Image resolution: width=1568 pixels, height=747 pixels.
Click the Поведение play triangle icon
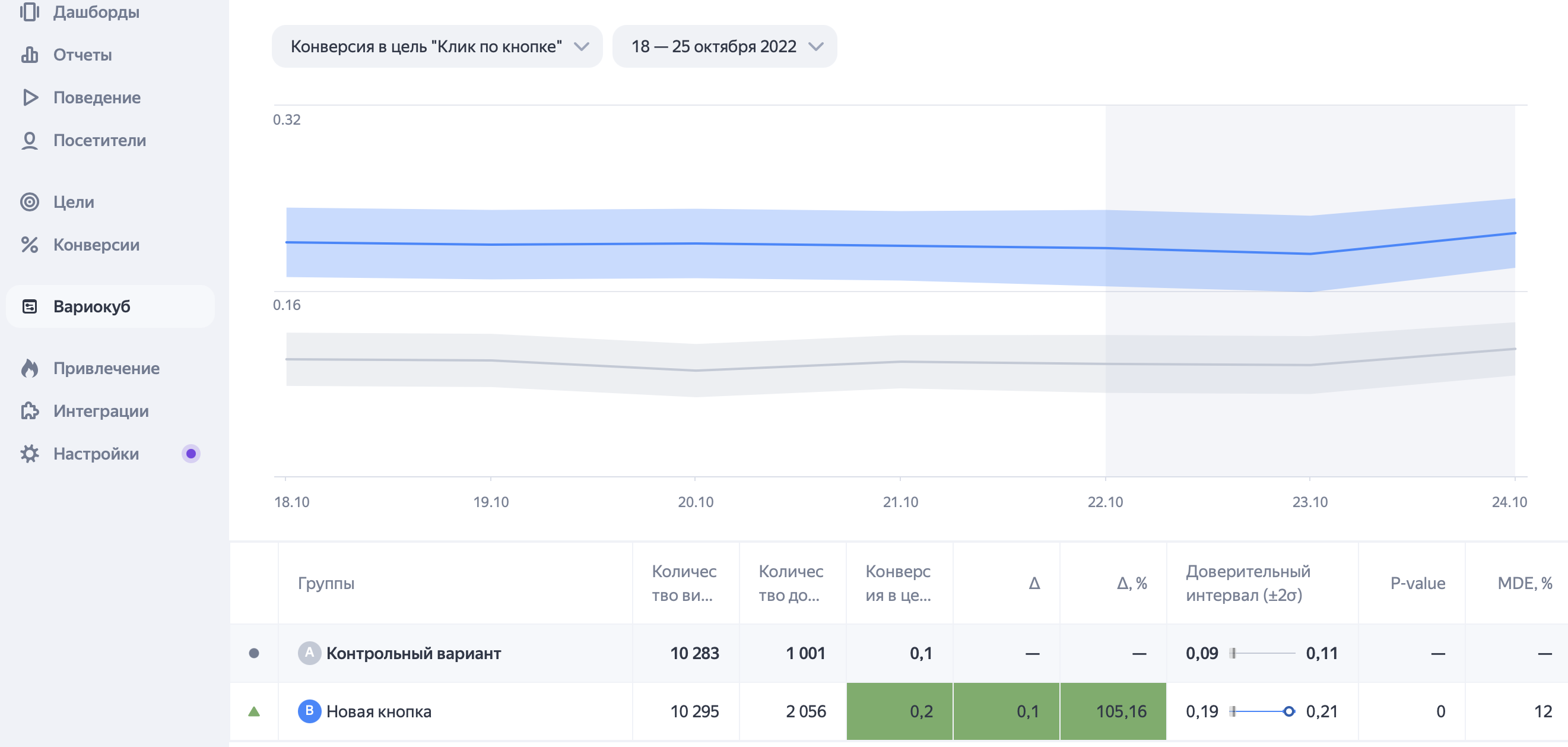(29, 97)
